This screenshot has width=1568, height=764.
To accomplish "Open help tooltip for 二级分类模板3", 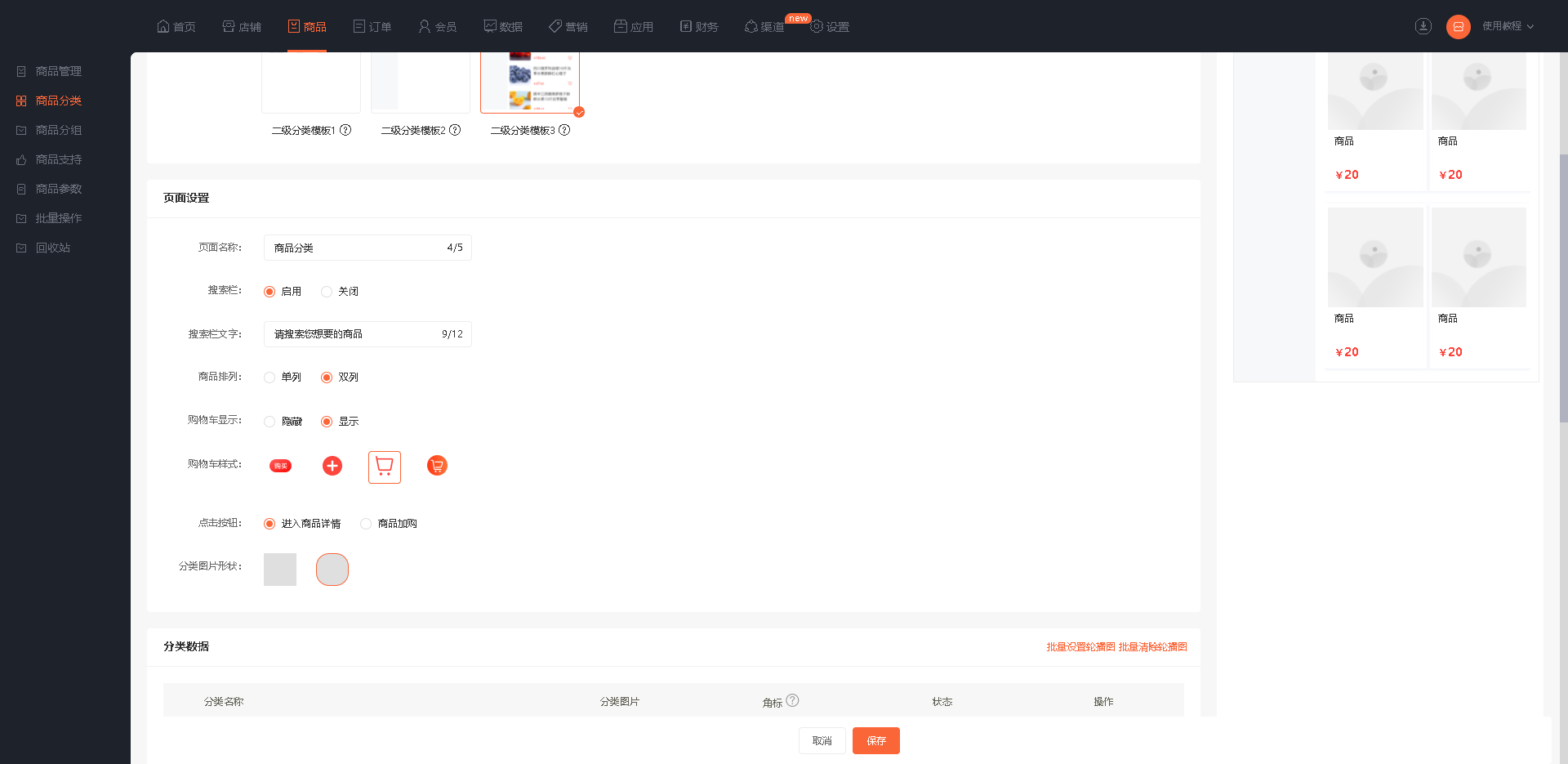I will (x=564, y=130).
